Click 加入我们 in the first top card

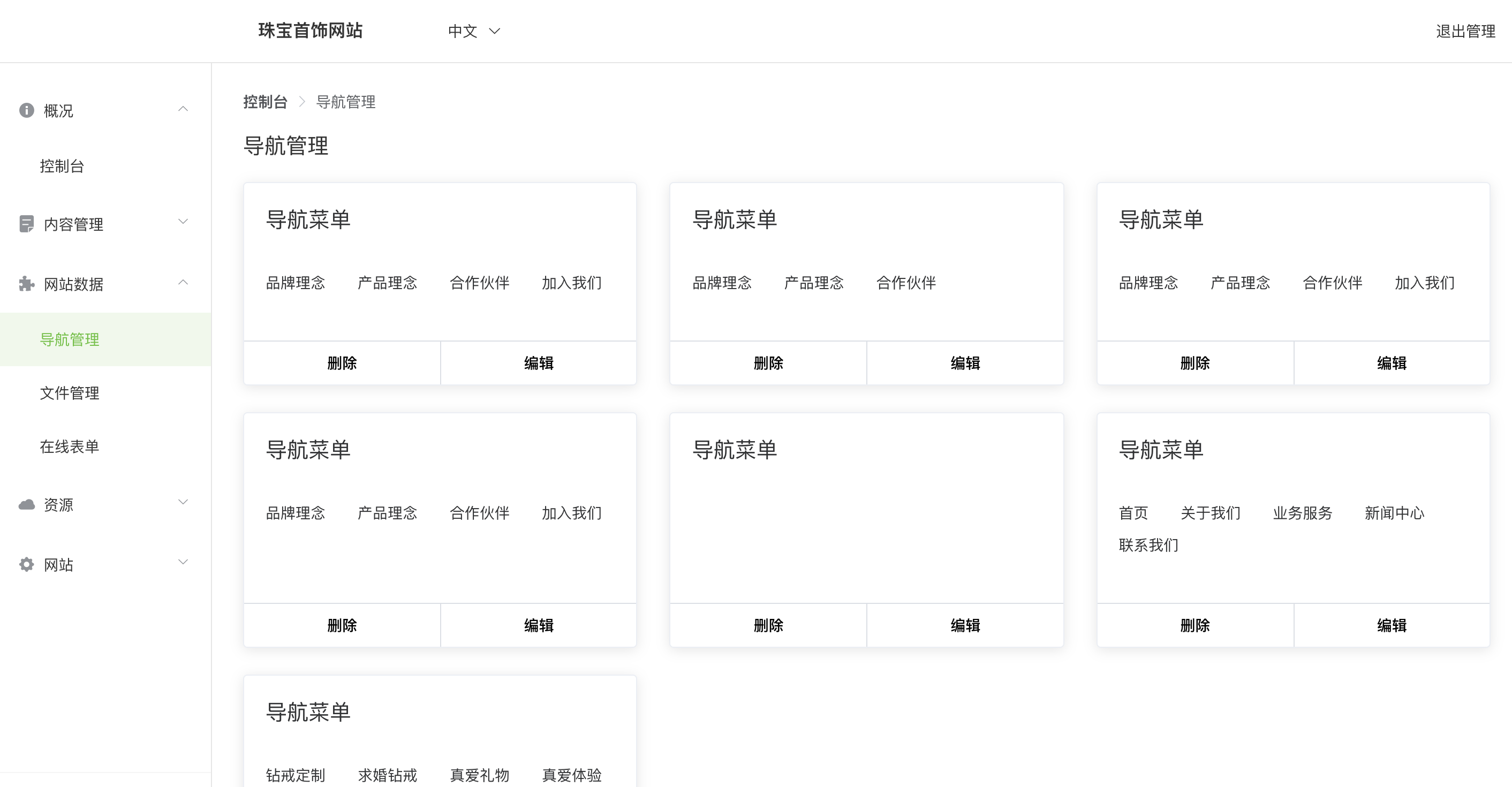(572, 283)
